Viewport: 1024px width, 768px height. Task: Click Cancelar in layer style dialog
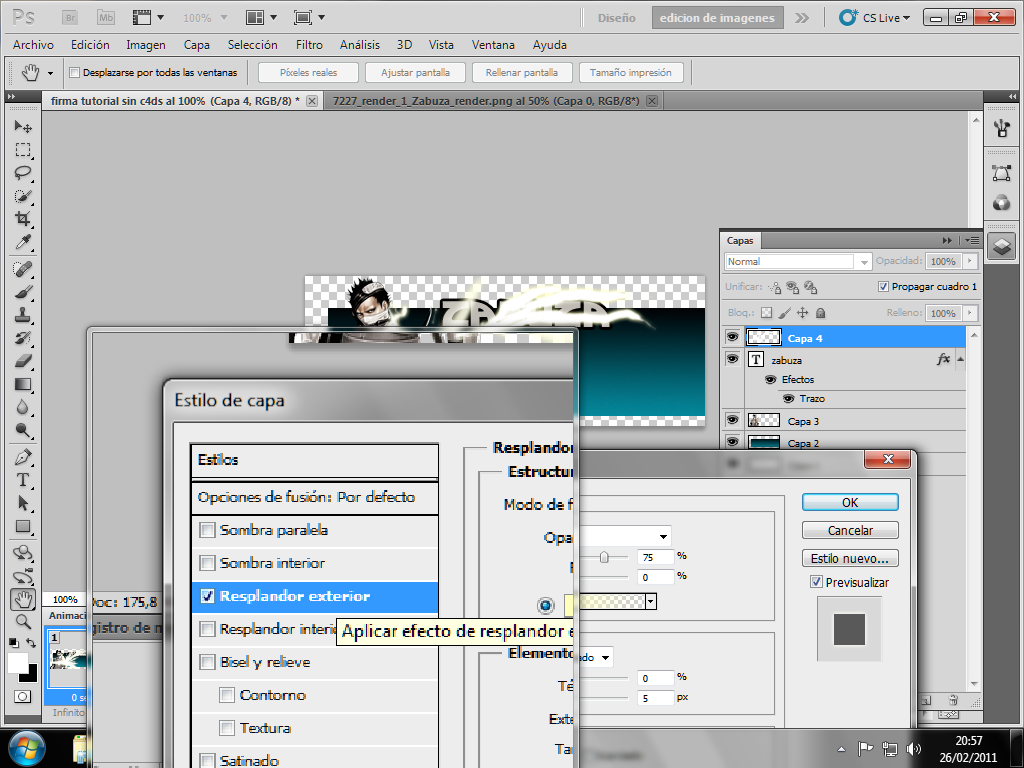pyautogui.click(x=850, y=530)
